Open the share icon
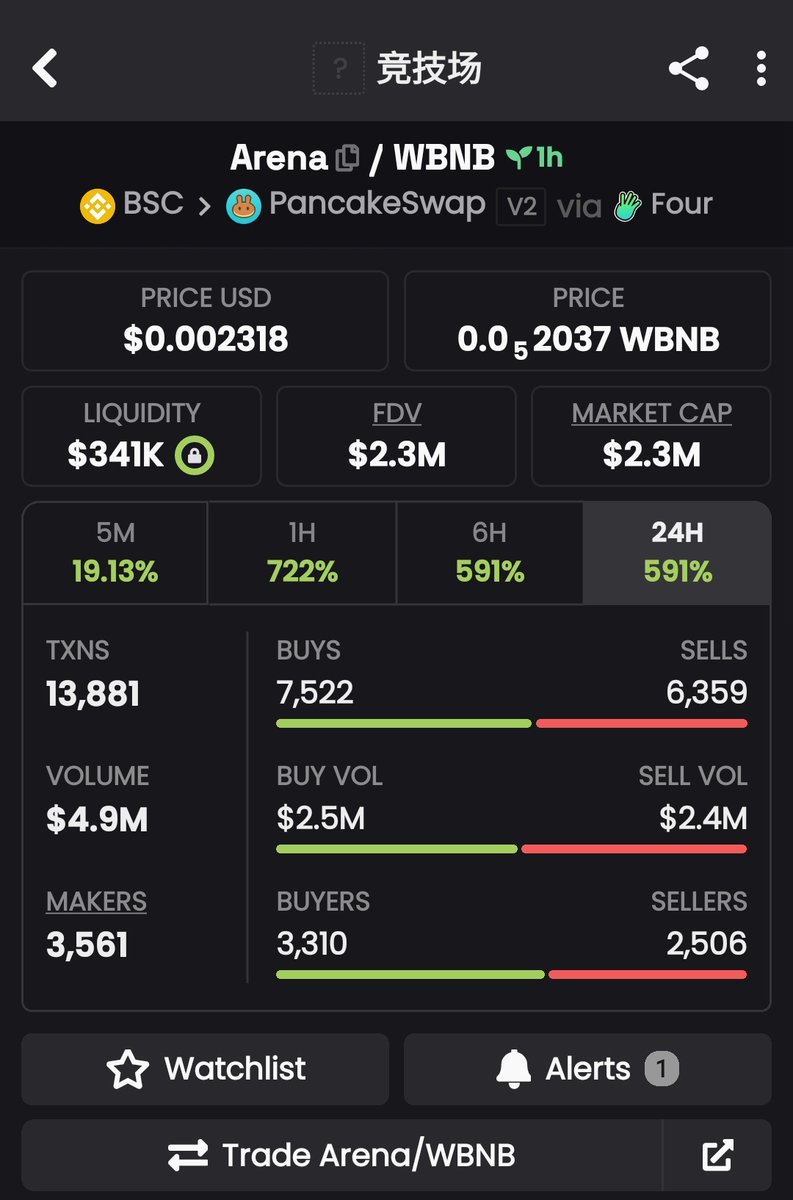This screenshot has width=793, height=1200. tap(688, 69)
